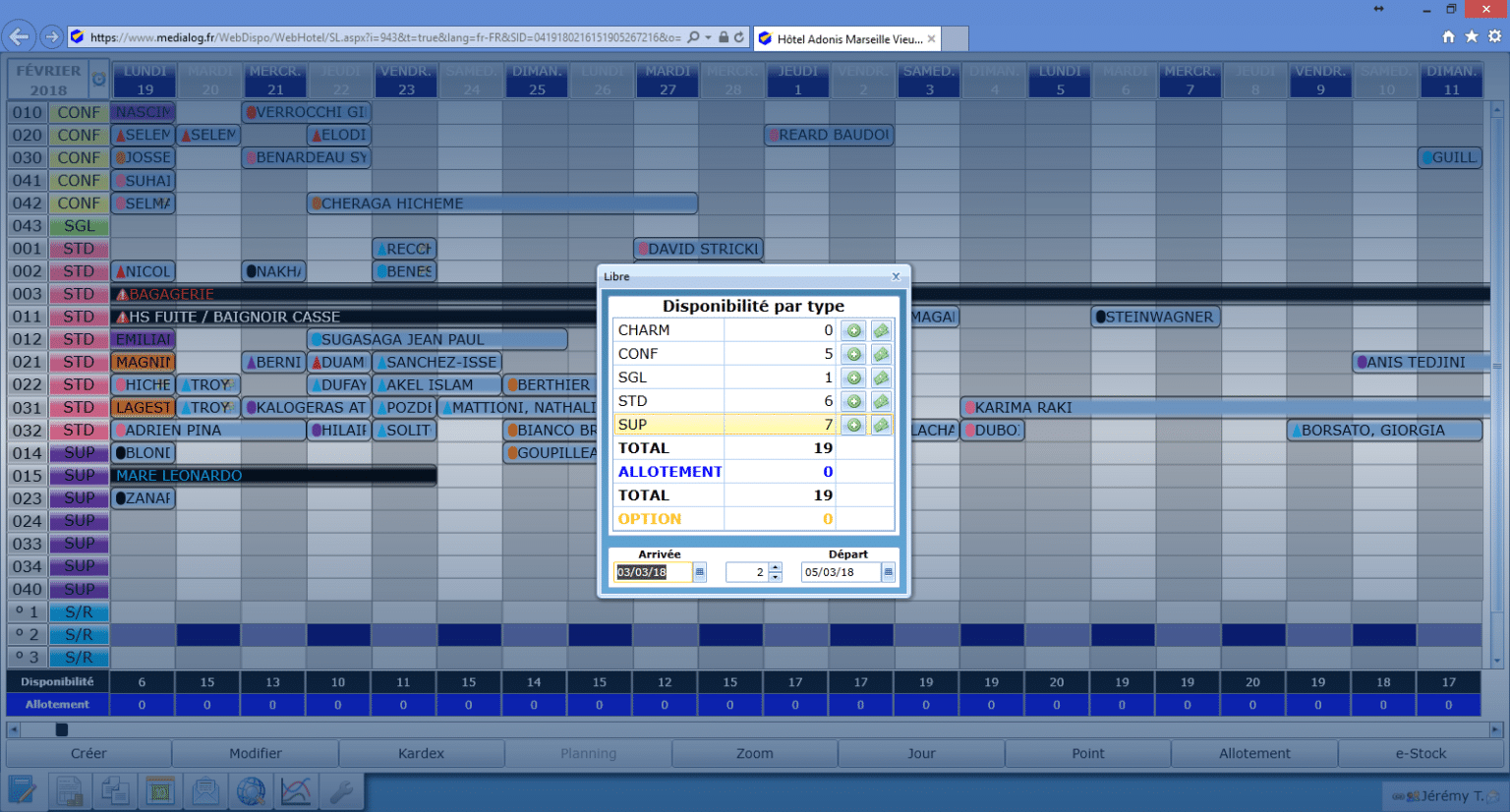Click the money icon in SUP row

pos(881,425)
